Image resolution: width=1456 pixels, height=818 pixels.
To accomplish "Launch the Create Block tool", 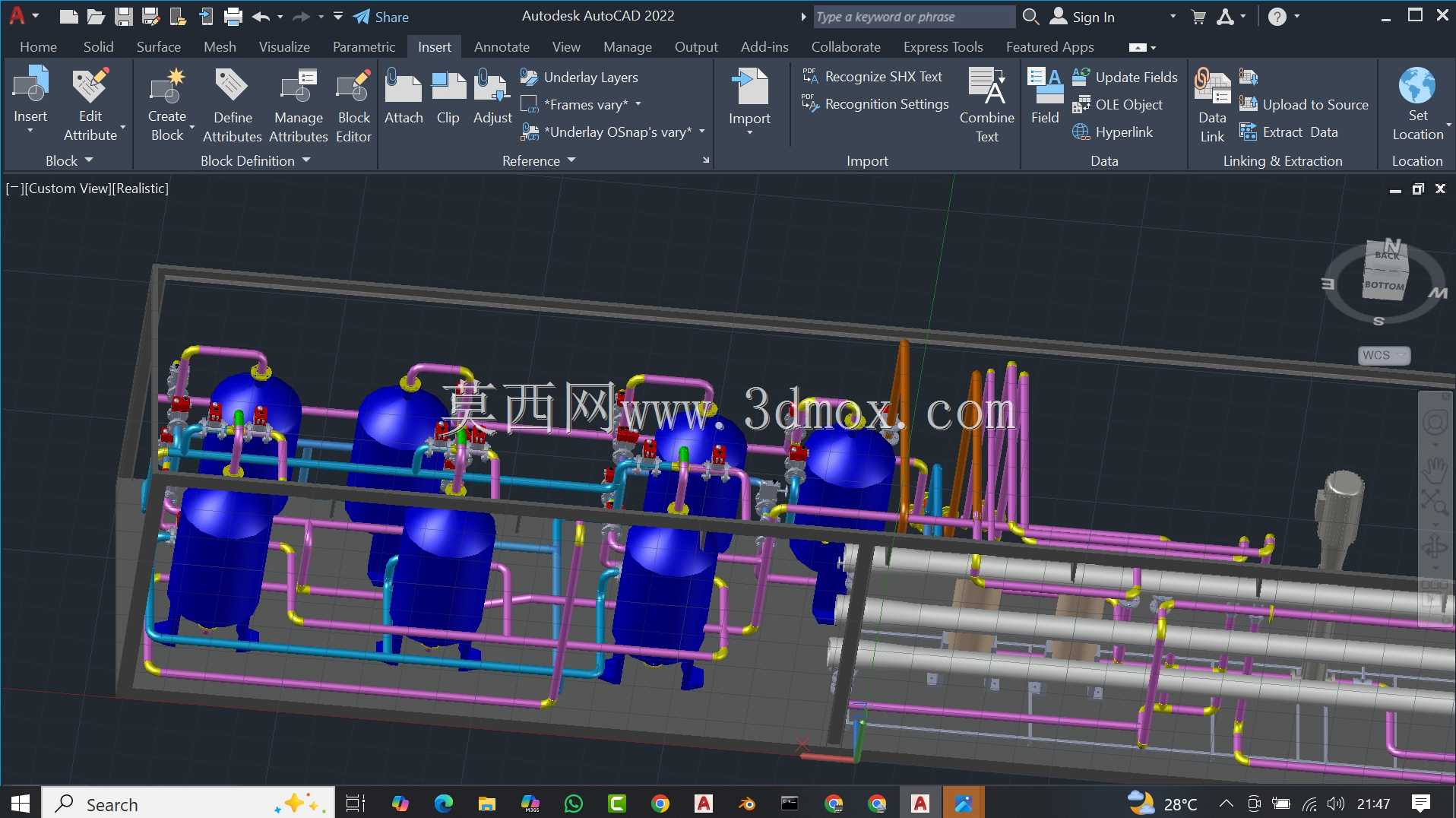I will (167, 104).
